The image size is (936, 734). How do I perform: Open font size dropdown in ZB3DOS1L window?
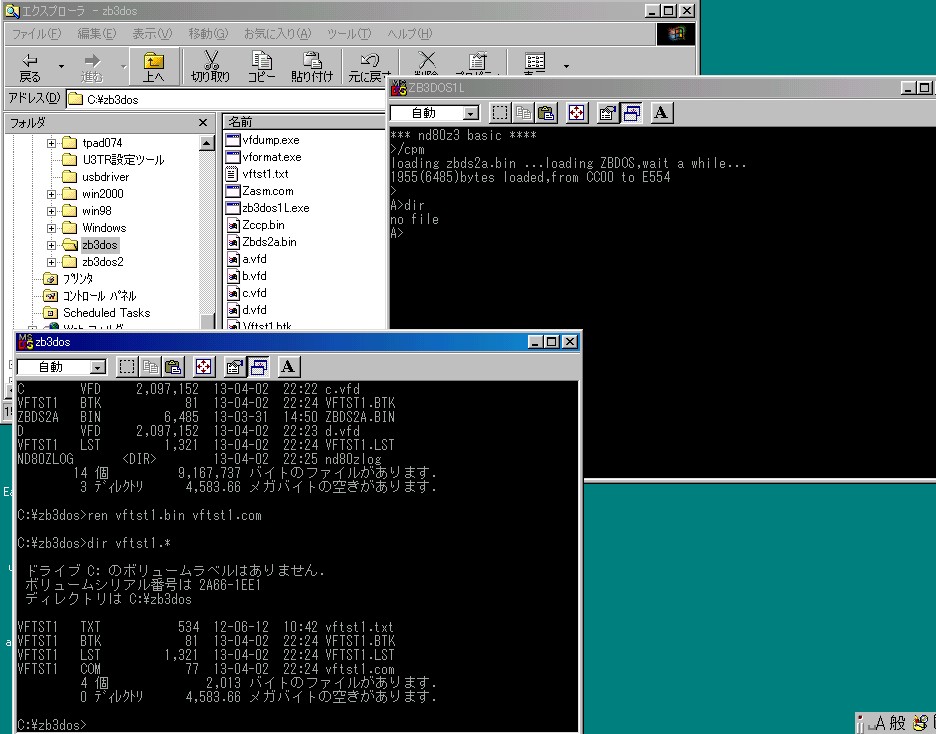click(471, 113)
